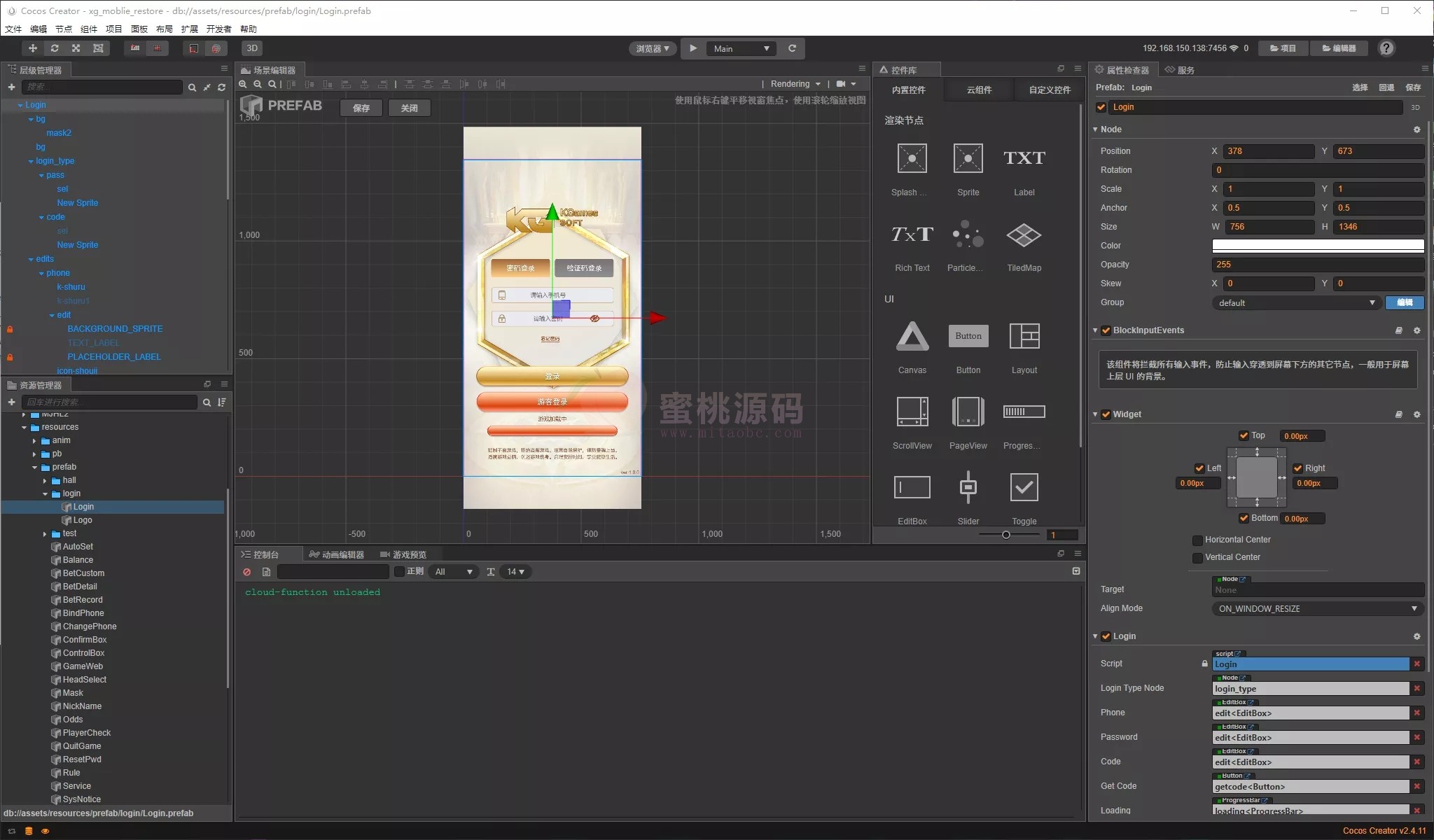Viewport: 1434px width, 840px height.
Task: Open the 扩展 menu
Action: point(189,29)
